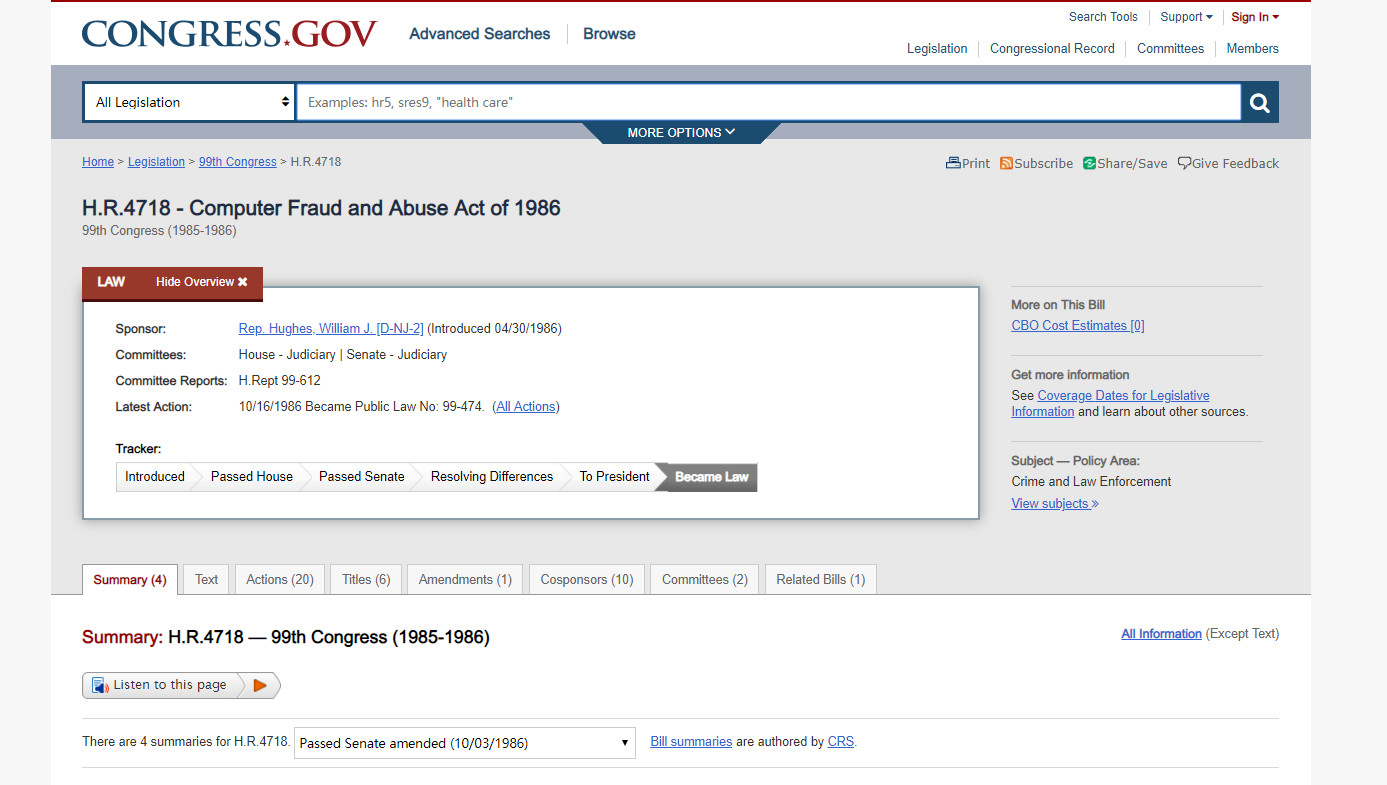This screenshot has height=785, width=1387.
Task: Click All Information link
Action: pos(1161,634)
